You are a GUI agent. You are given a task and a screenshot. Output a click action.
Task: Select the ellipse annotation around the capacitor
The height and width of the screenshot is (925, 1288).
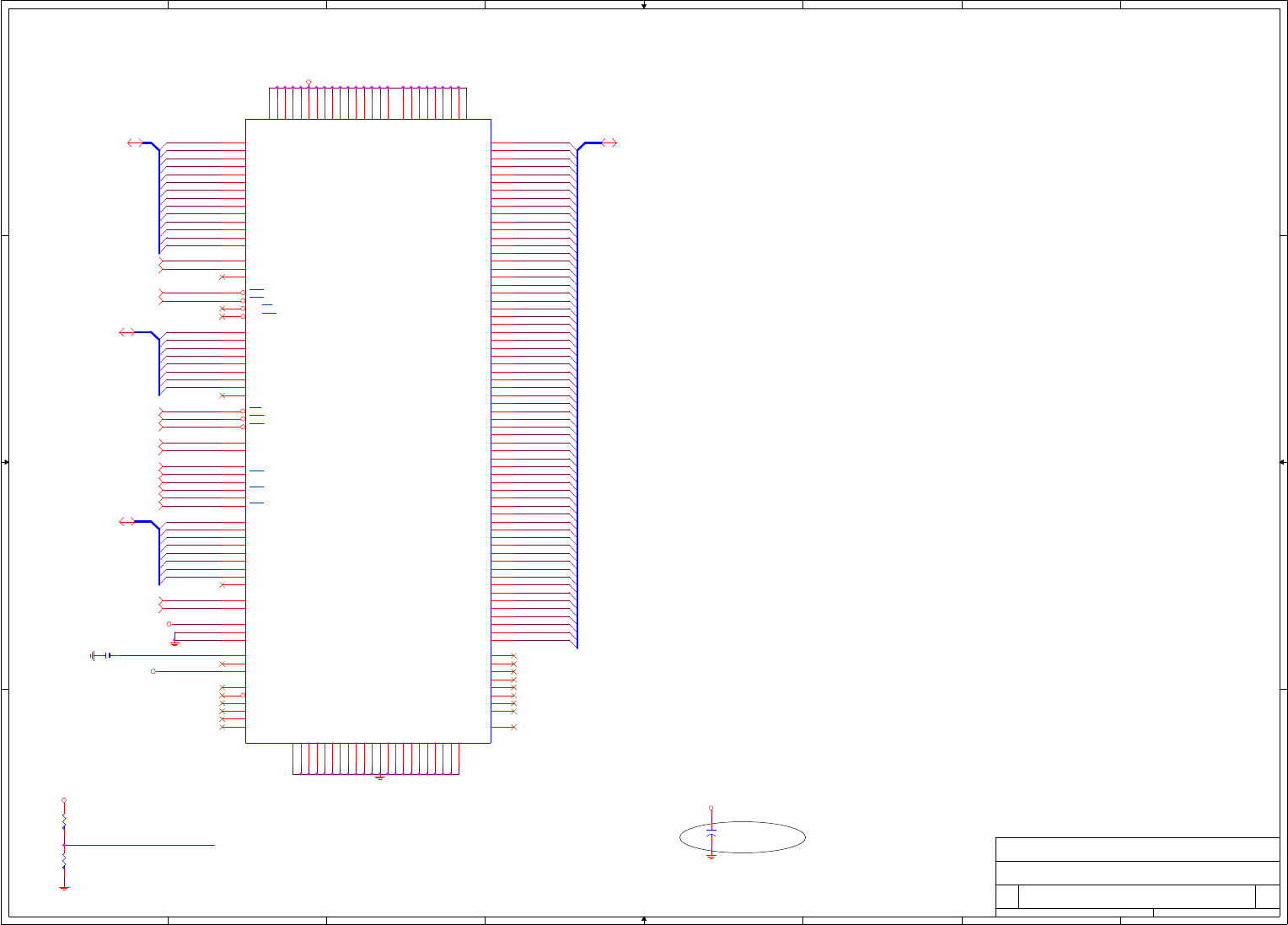[x=743, y=837]
